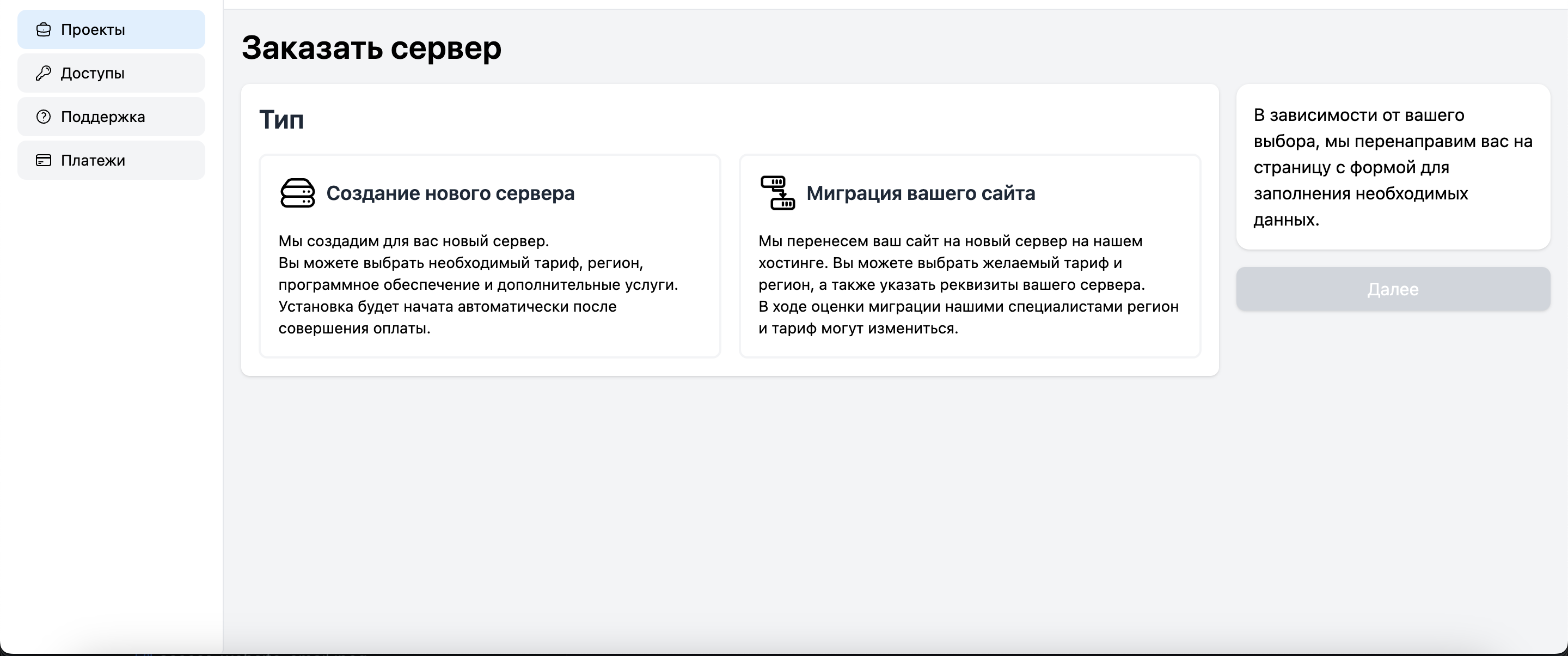
Task: Click the question mark icon beside Поддержка
Action: tap(43, 117)
